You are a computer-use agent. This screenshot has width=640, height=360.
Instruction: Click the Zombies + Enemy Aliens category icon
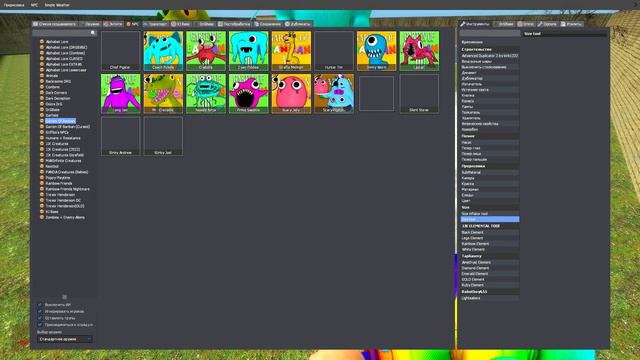click(x=42, y=218)
